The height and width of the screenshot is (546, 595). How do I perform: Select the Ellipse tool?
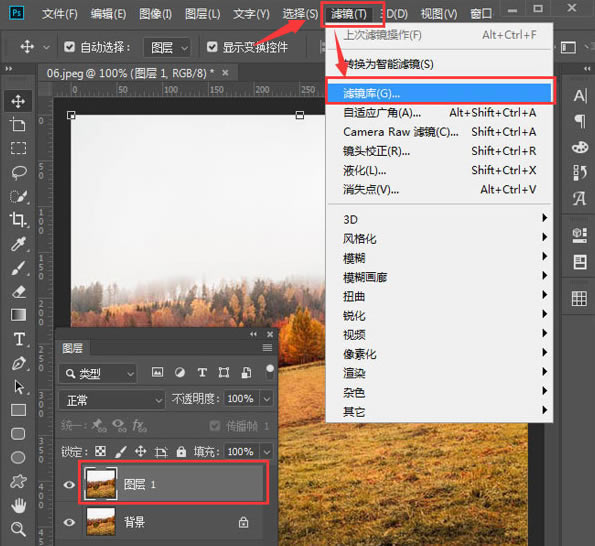(x=18, y=458)
